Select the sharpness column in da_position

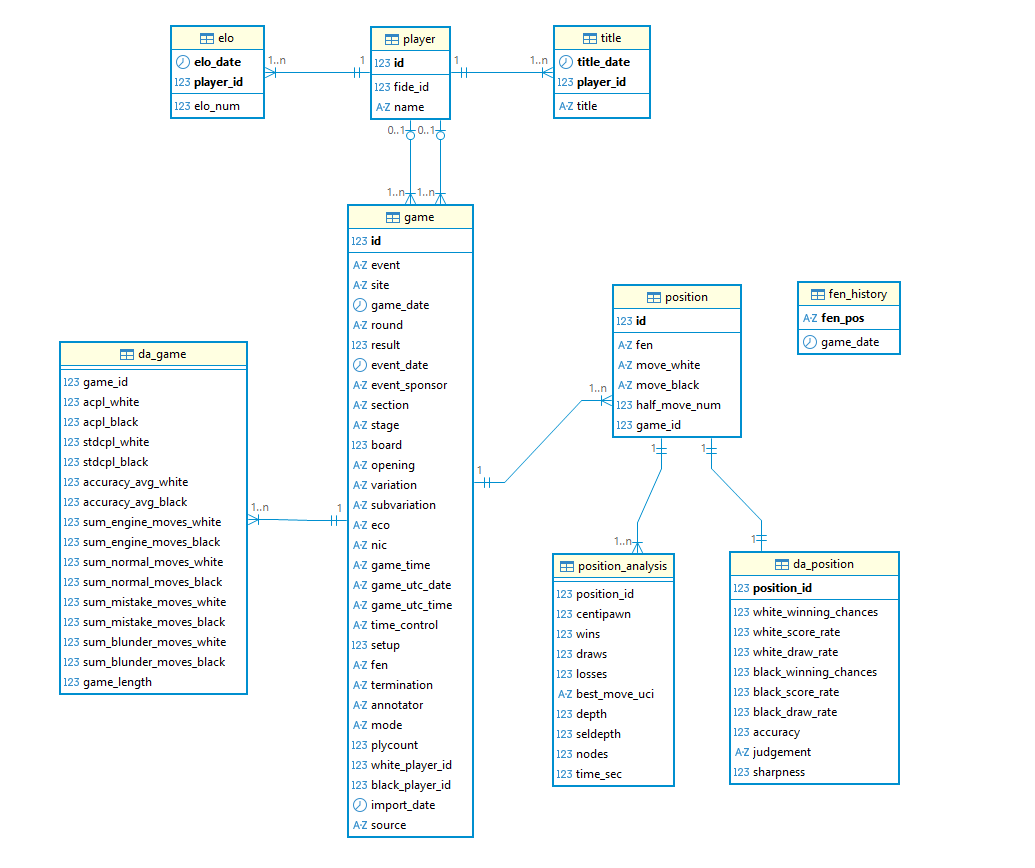pos(778,772)
